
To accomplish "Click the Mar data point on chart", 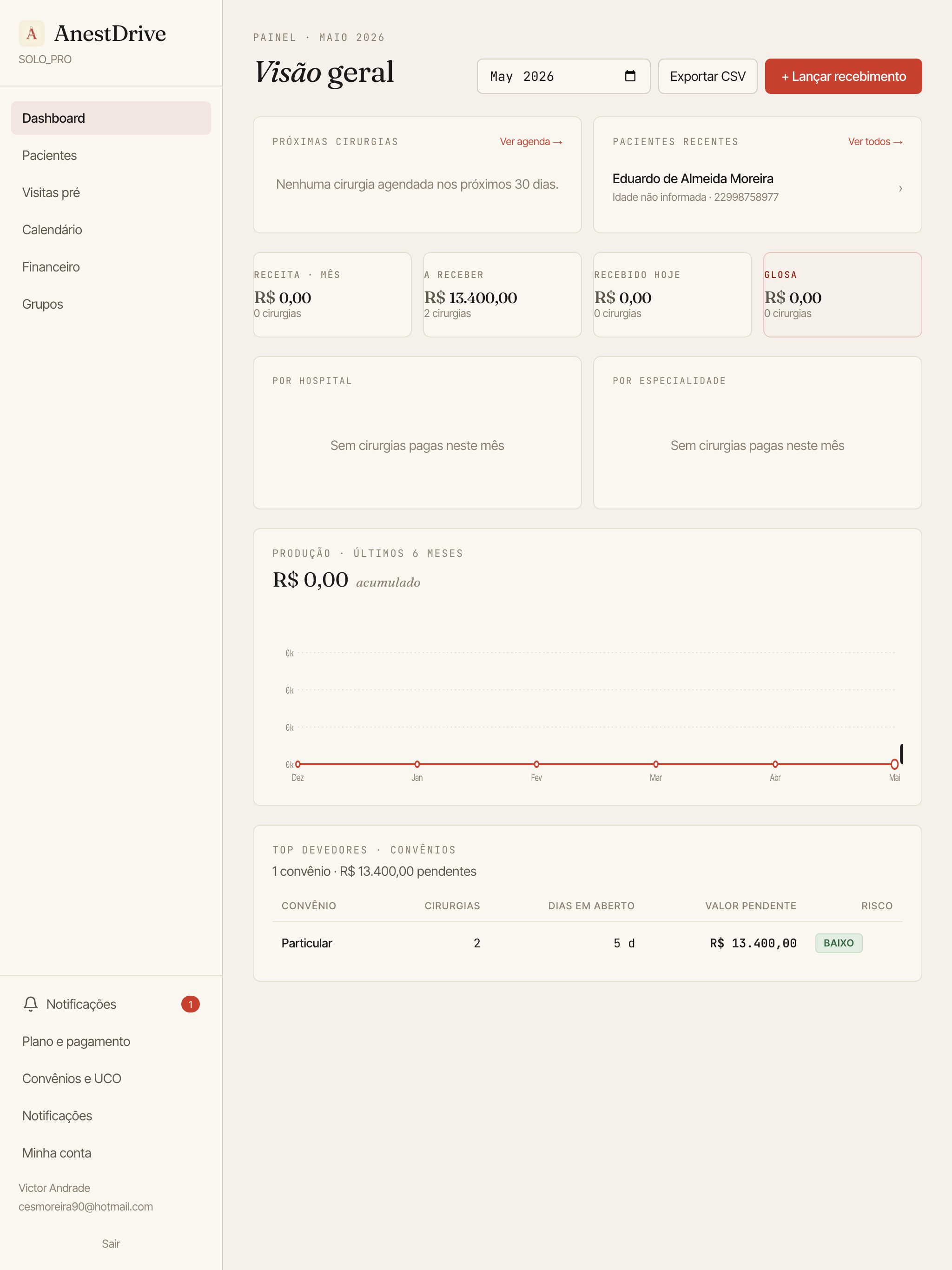I will tap(656, 764).
